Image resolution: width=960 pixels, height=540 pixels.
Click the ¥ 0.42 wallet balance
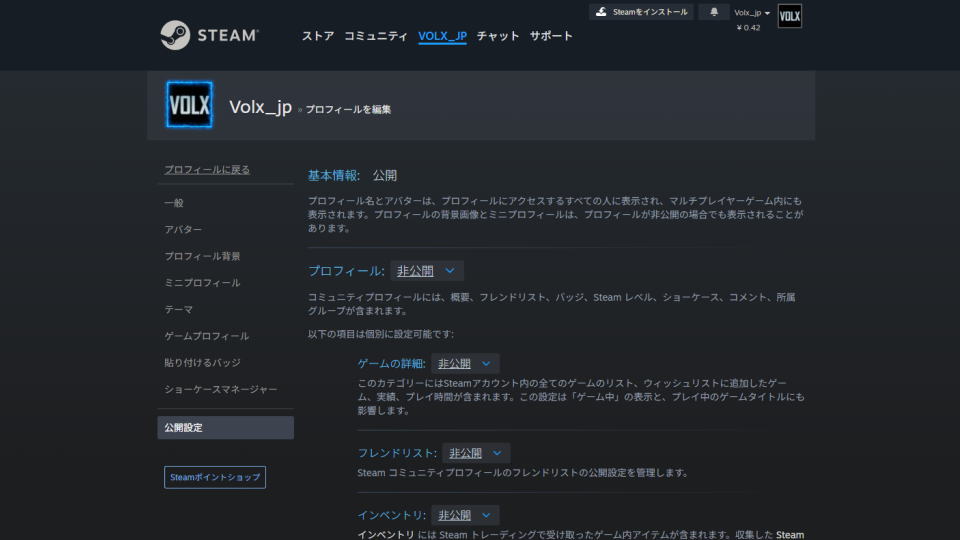pyautogui.click(x=748, y=28)
